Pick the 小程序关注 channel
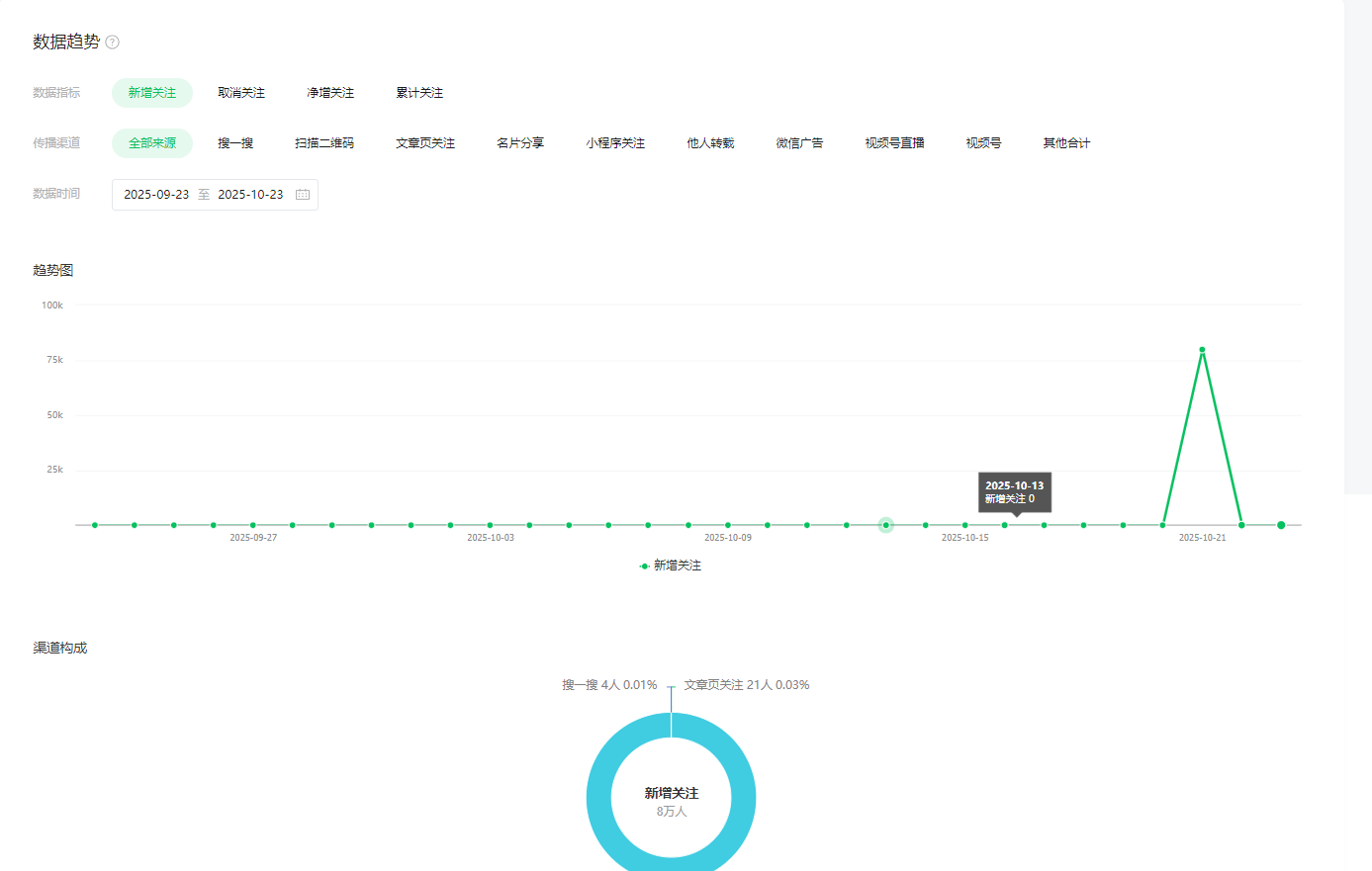The height and width of the screenshot is (871, 1372). 615,143
